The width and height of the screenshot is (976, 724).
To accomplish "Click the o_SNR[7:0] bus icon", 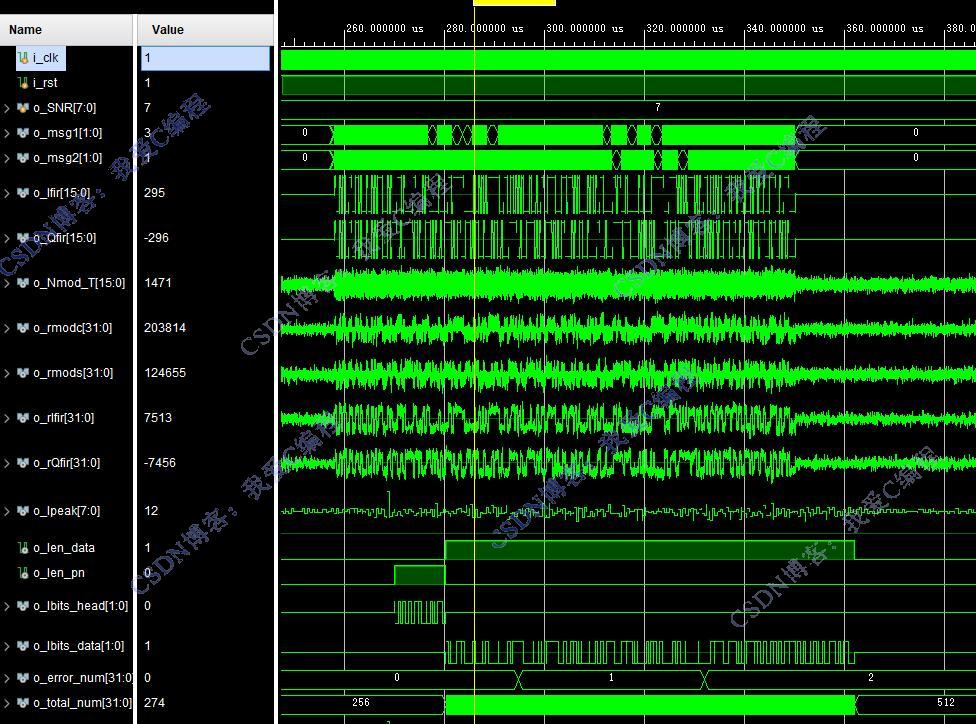I will 23,108.
